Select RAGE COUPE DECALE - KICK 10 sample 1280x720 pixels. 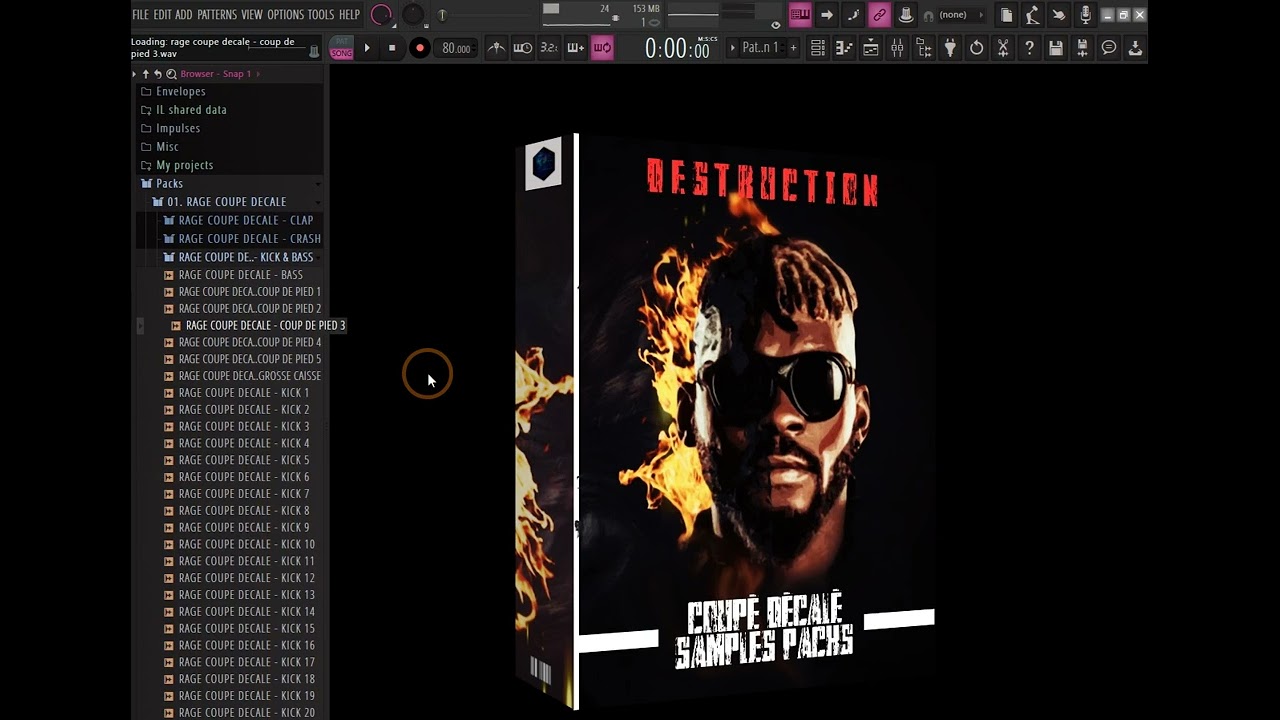tap(245, 545)
